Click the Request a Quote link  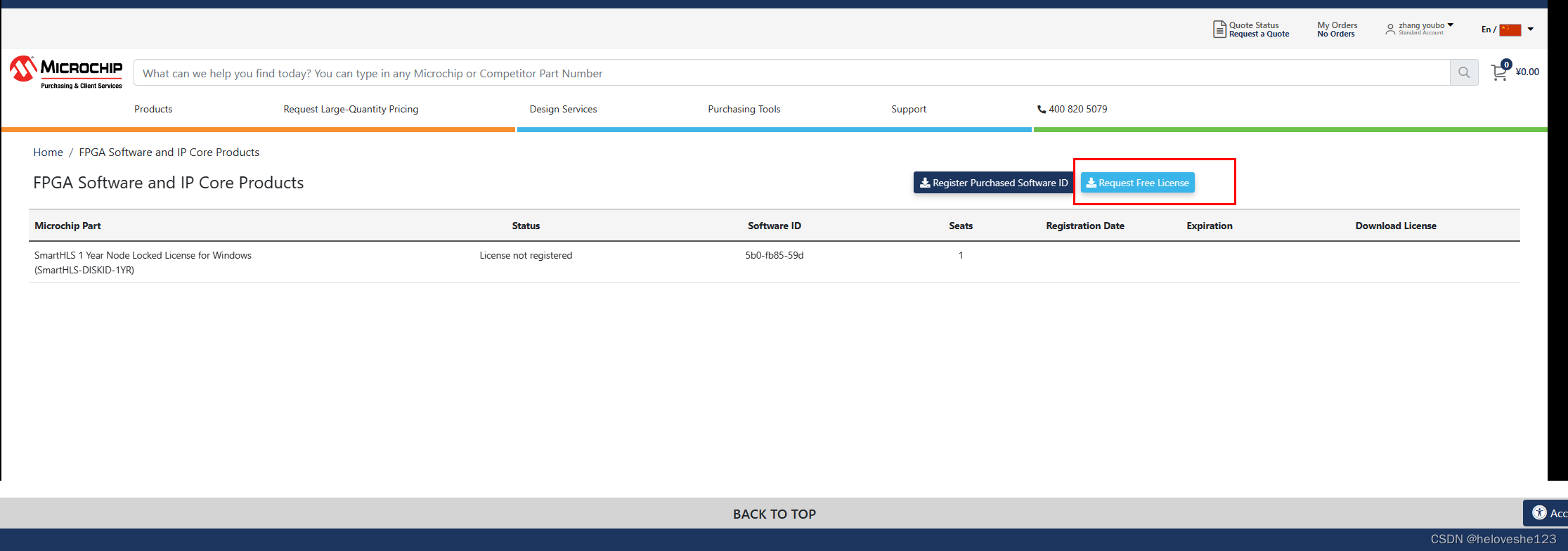(x=1259, y=34)
